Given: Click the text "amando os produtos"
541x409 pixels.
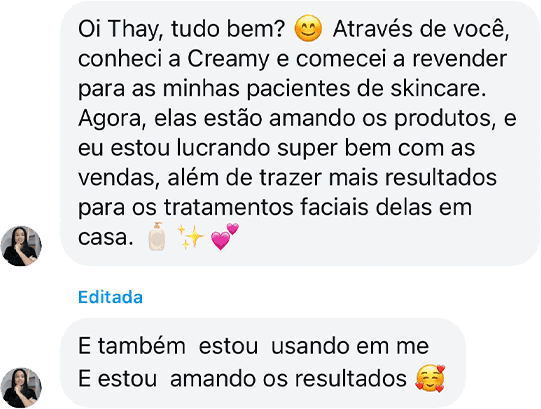Looking at the screenshot, I should [380, 119].
